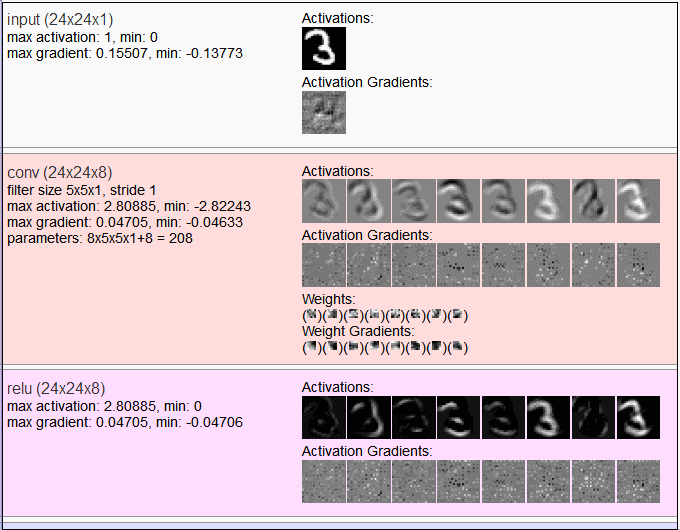View the third relu layer activation map
Screen dimensions: 680x530
click(x=414, y=417)
